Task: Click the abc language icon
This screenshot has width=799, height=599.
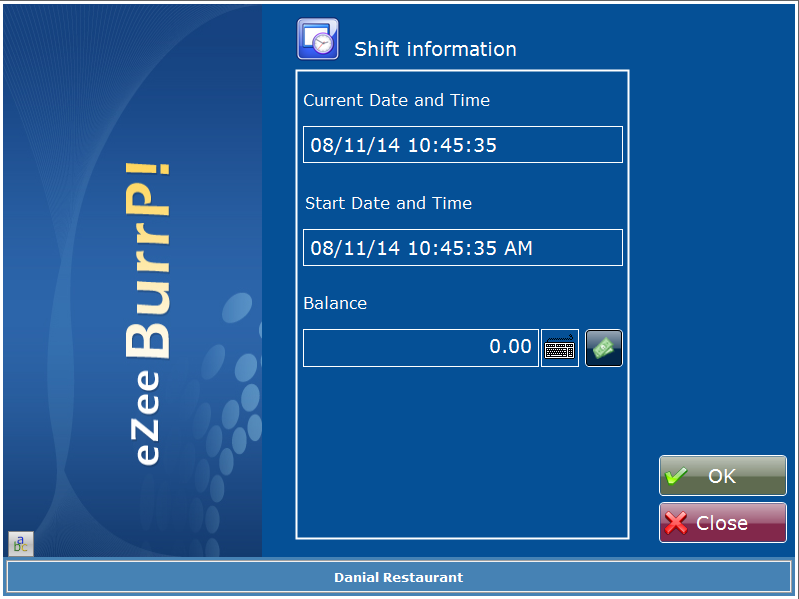Action: [21, 543]
